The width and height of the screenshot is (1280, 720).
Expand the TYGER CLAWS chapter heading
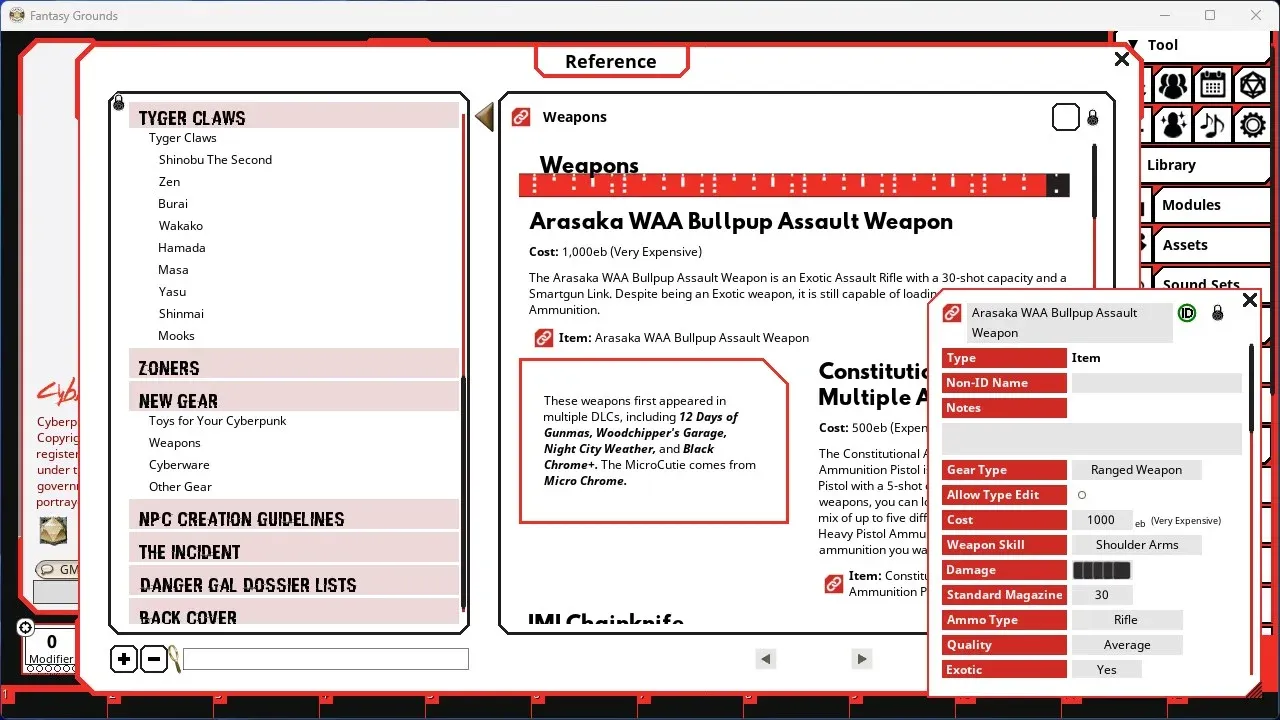point(294,117)
